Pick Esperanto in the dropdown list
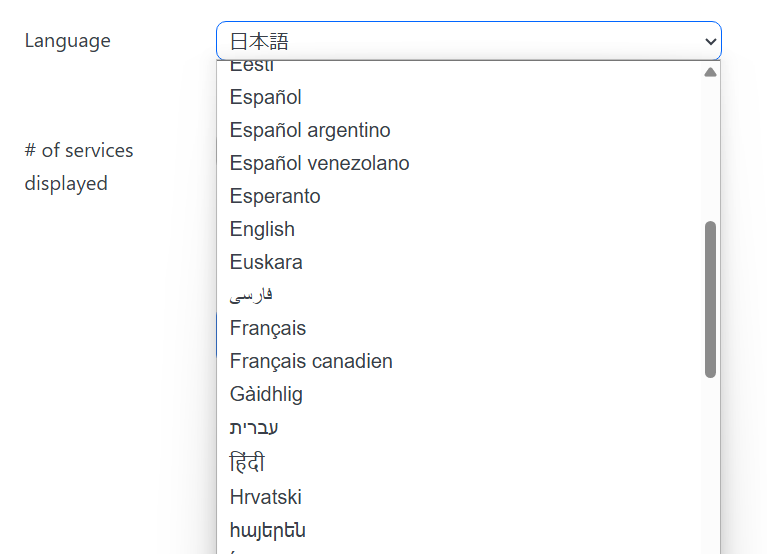 click(275, 196)
